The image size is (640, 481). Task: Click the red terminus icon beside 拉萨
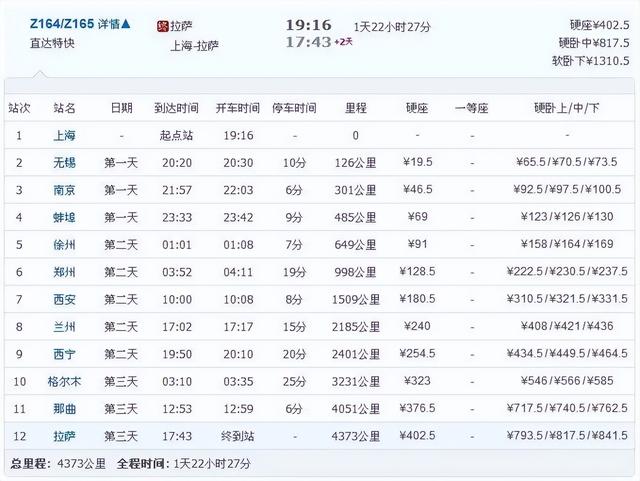pyautogui.click(x=163, y=26)
